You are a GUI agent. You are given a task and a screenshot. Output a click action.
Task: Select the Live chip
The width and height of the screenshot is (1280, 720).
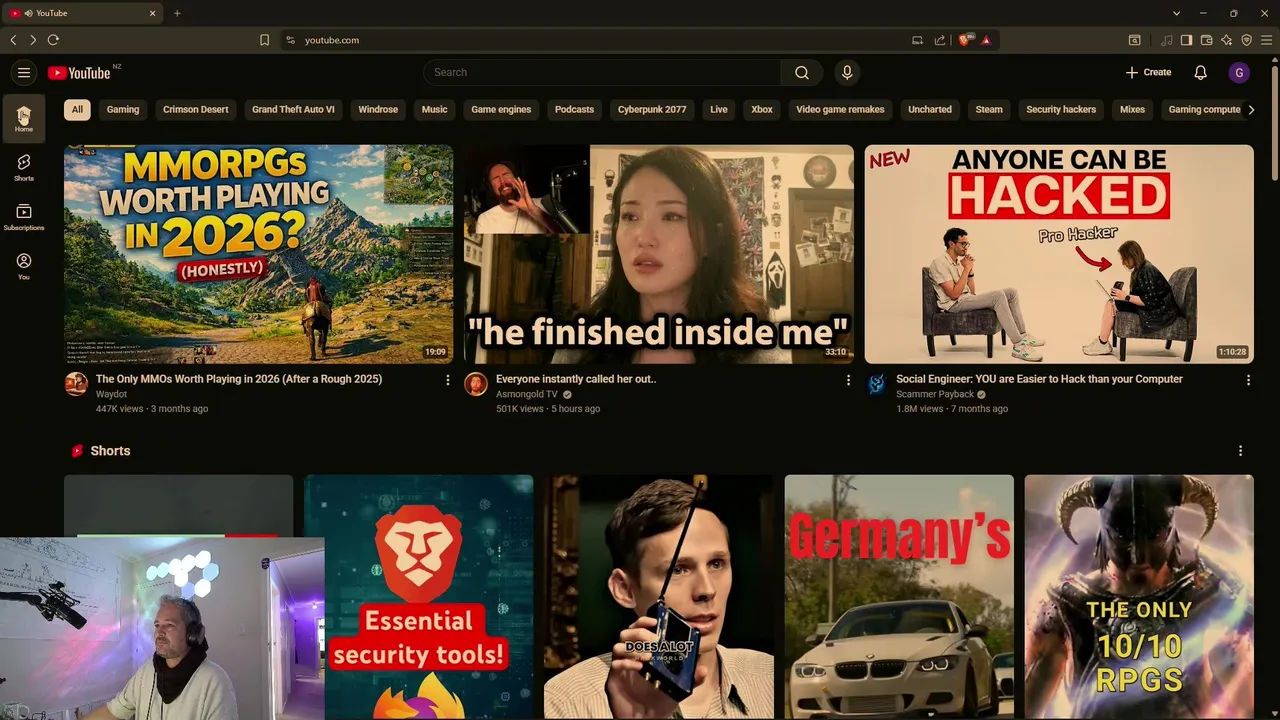click(x=719, y=109)
